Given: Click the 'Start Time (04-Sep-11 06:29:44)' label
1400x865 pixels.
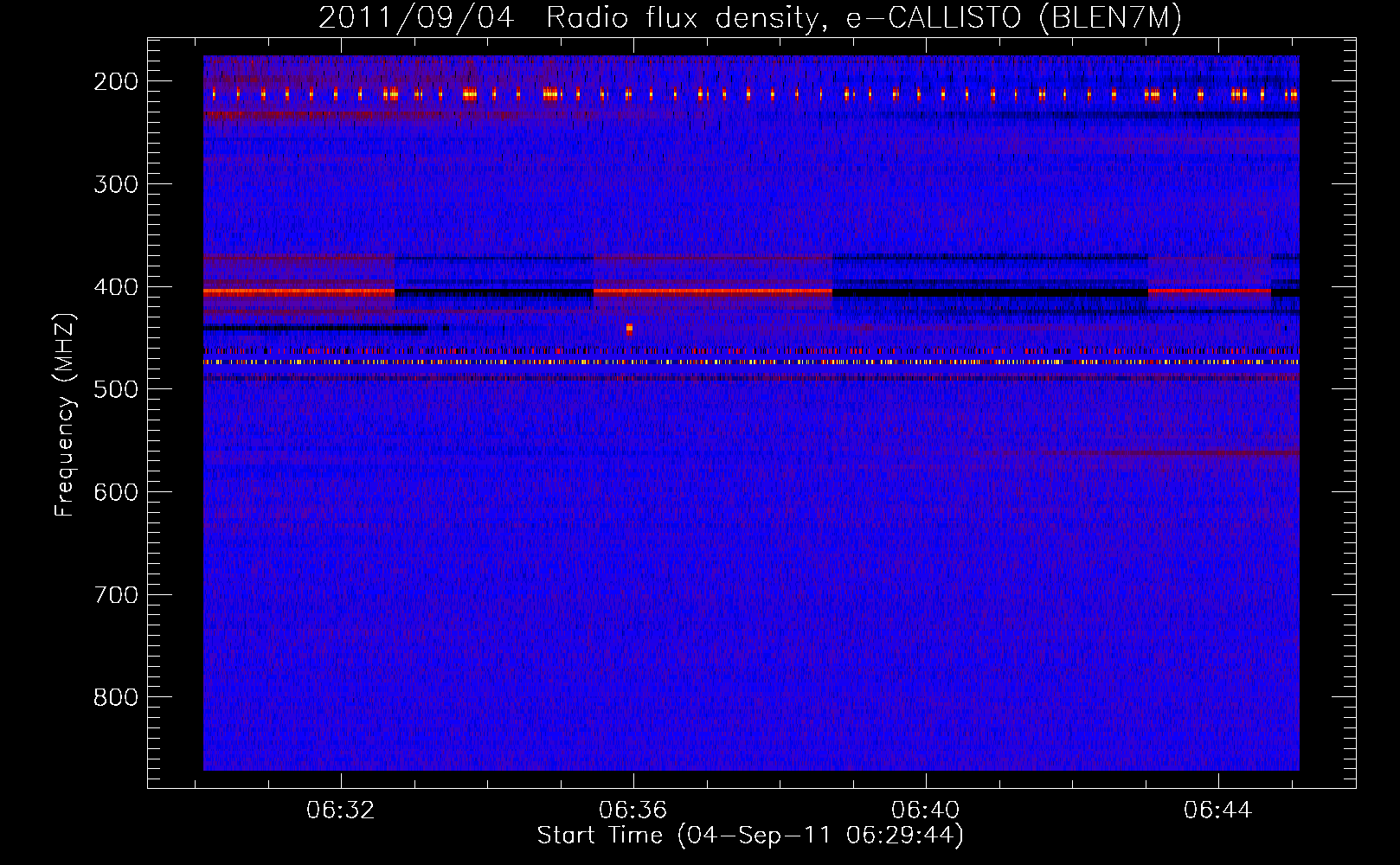Looking at the screenshot, I should (750, 836).
